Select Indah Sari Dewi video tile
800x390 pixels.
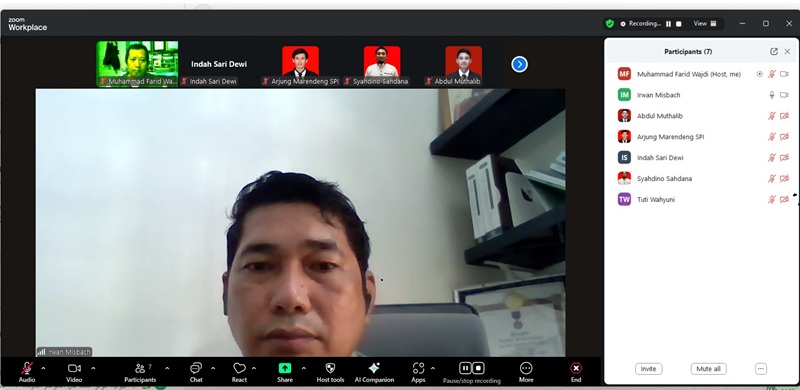pos(219,64)
